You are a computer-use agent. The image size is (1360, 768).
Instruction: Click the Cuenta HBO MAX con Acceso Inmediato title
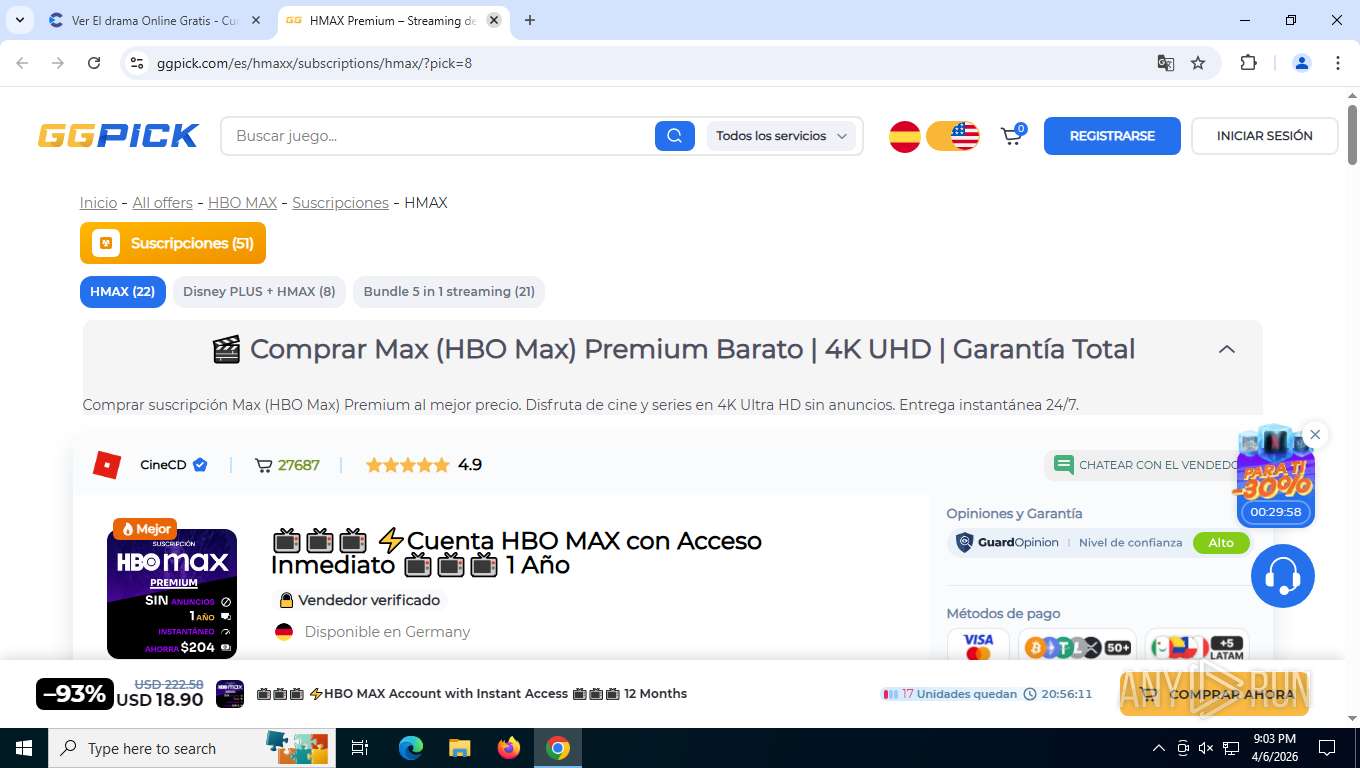coord(516,553)
